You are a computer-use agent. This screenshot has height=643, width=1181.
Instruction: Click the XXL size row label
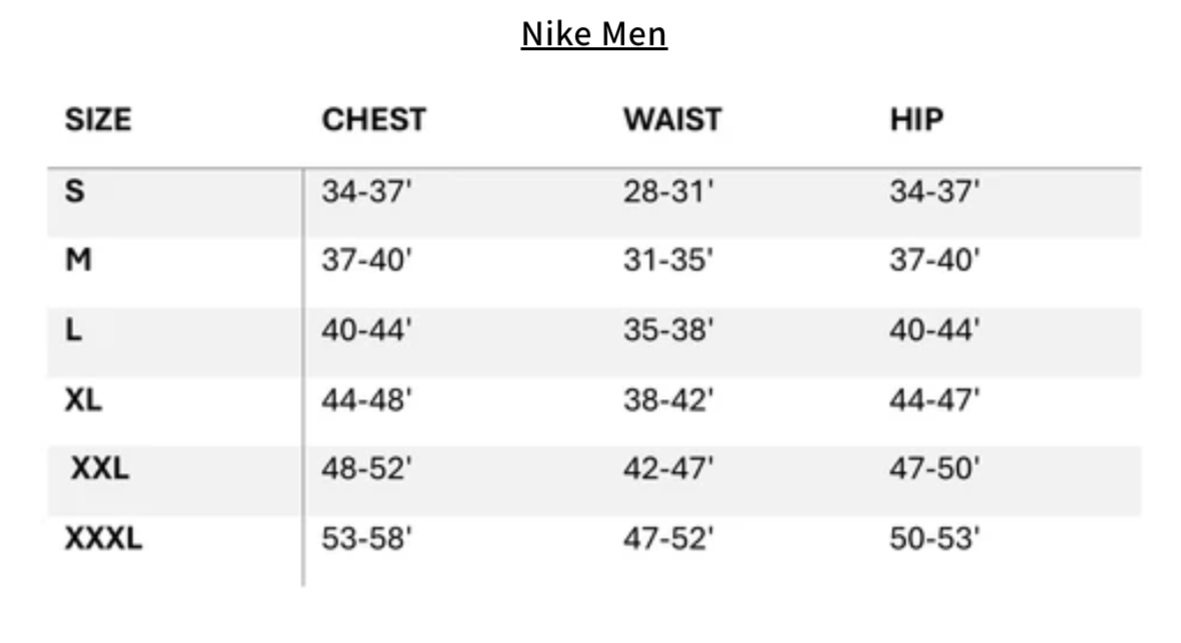click(99, 468)
